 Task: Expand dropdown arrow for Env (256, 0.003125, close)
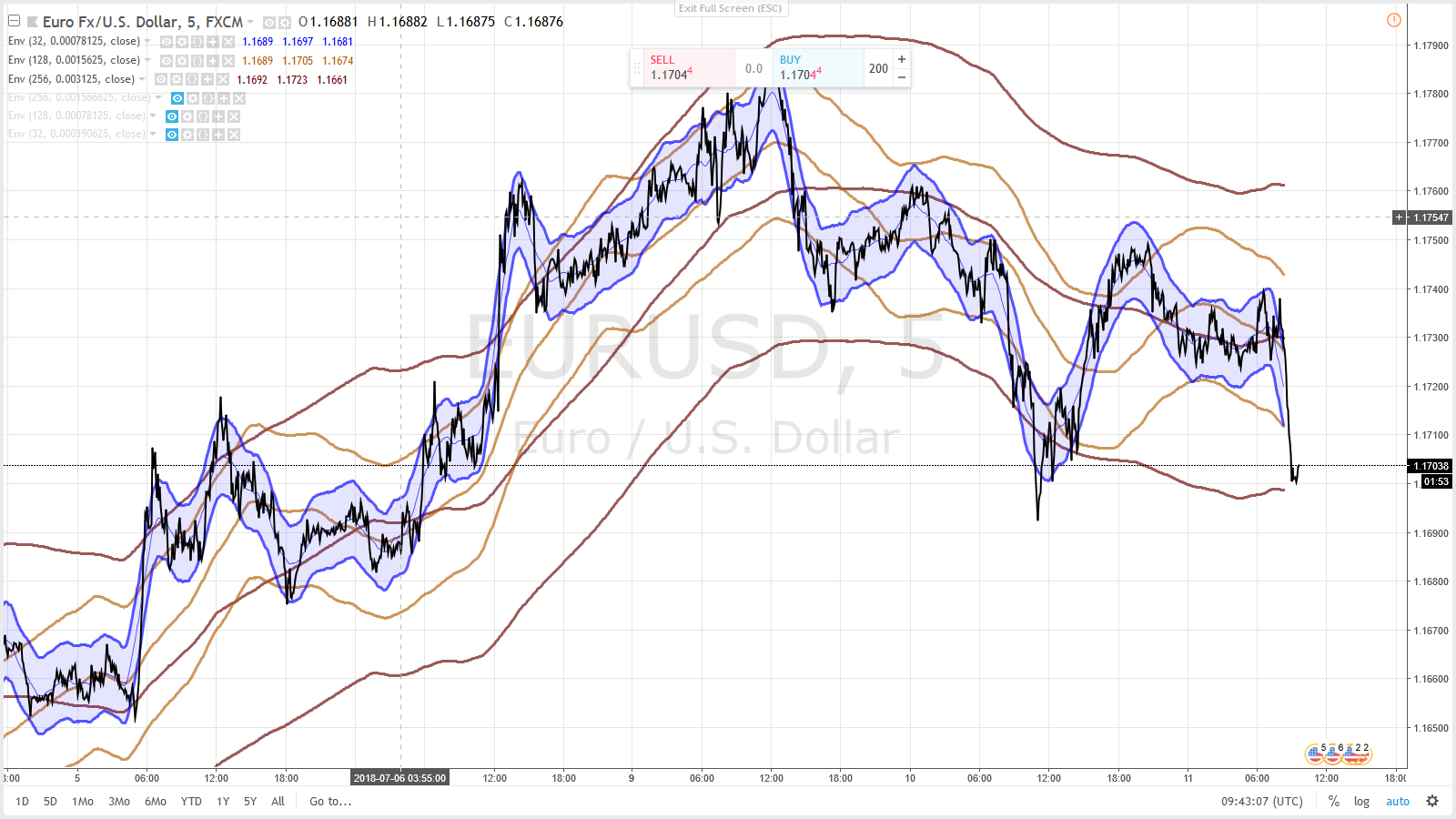click(142, 79)
